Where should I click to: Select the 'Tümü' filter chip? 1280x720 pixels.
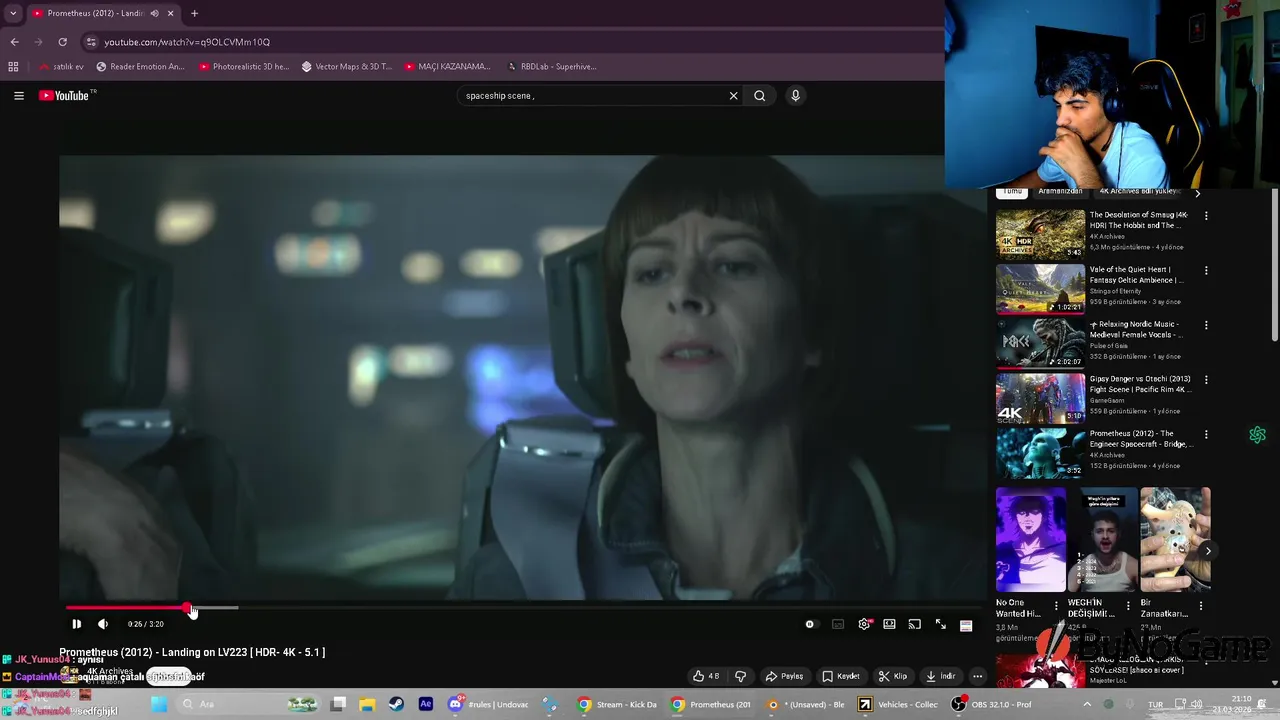1013,191
